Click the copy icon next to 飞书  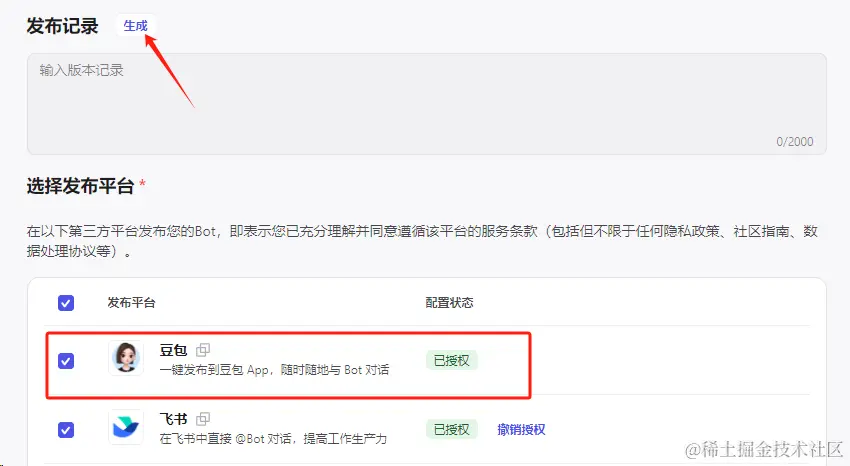tap(203, 419)
